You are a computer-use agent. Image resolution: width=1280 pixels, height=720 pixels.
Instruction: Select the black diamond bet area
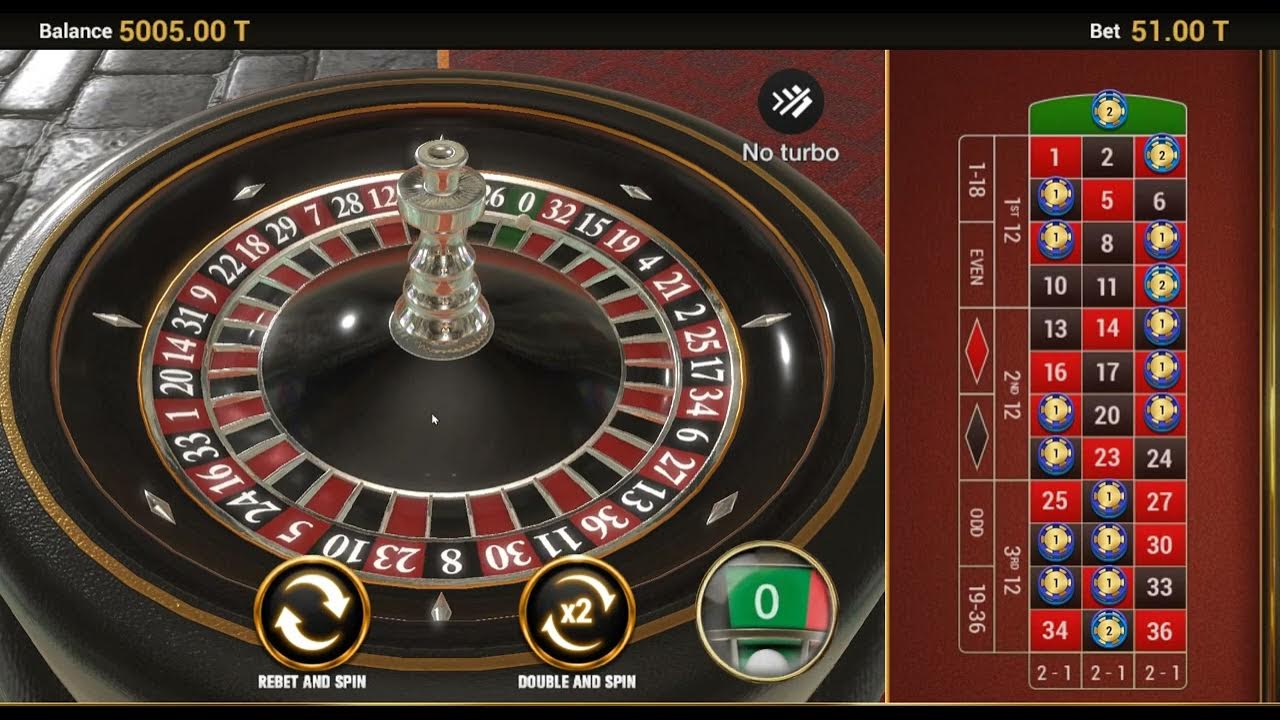pos(977,437)
